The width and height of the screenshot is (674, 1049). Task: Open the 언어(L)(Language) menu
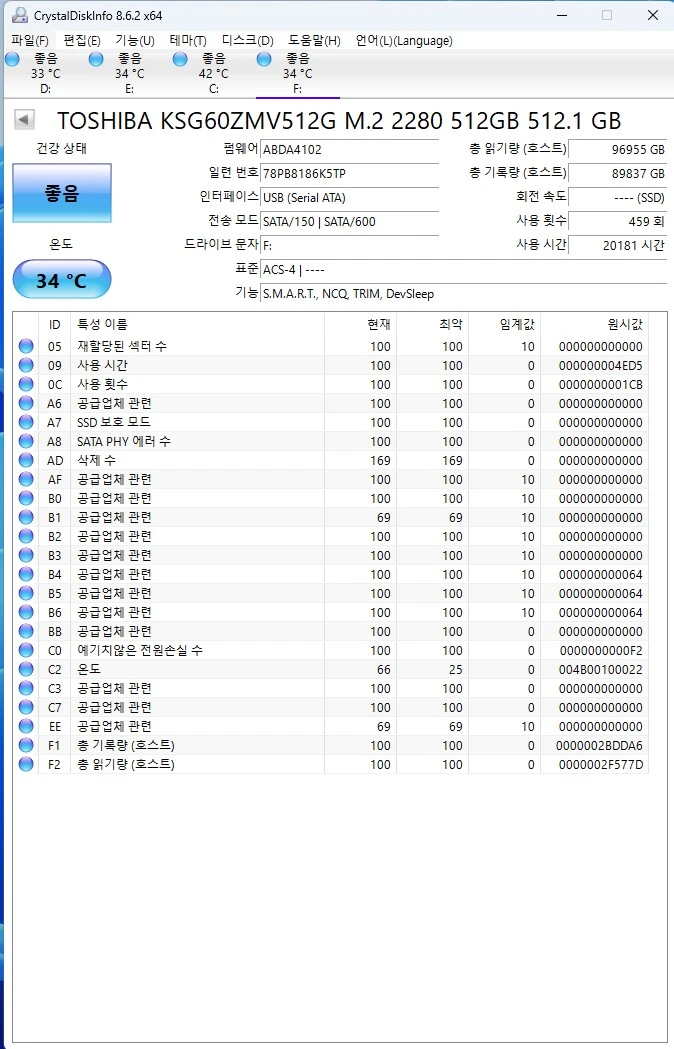404,41
